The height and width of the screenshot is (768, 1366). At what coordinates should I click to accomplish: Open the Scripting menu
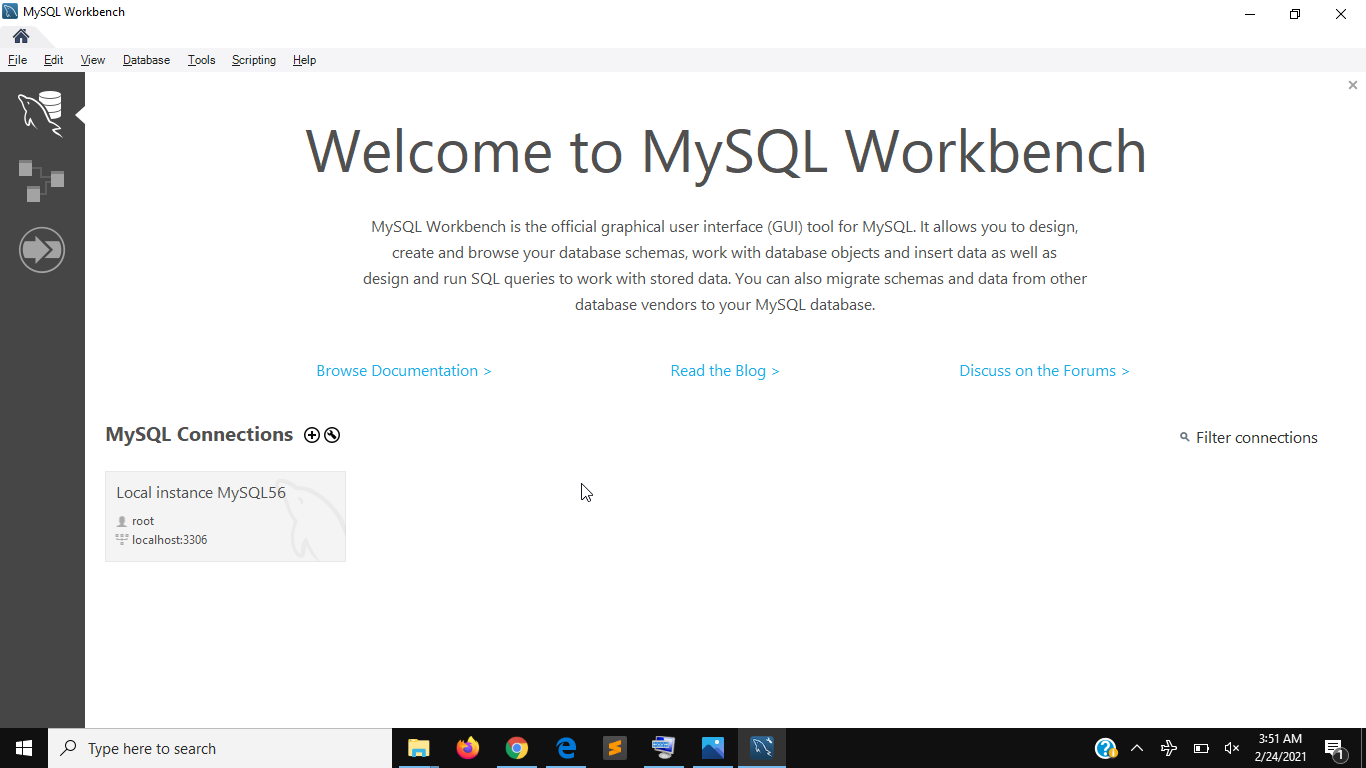[253, 60]
